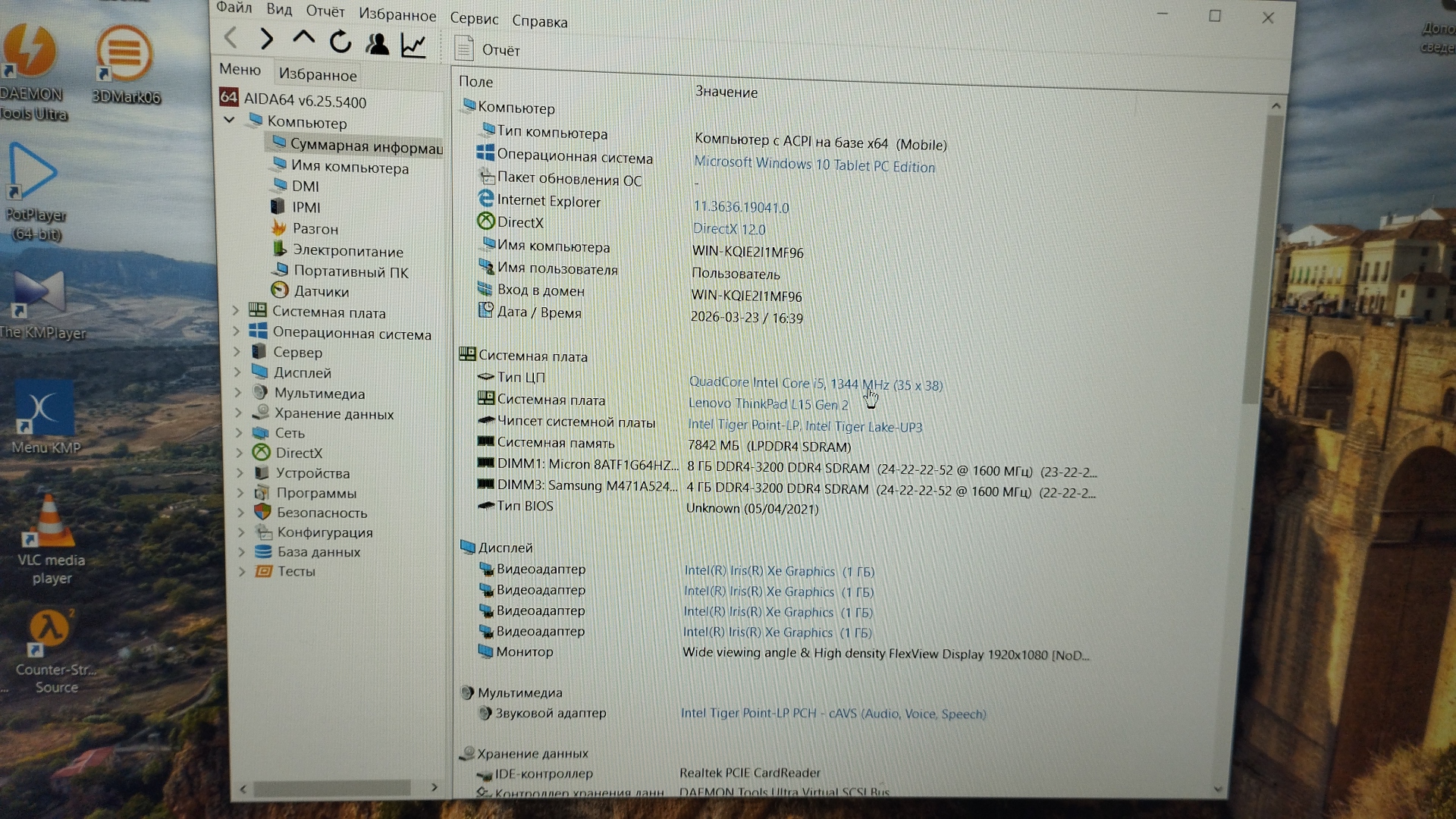Open the graph chart toolbar icon
The image size is (1456, 819).
click(x=413, y=46)
